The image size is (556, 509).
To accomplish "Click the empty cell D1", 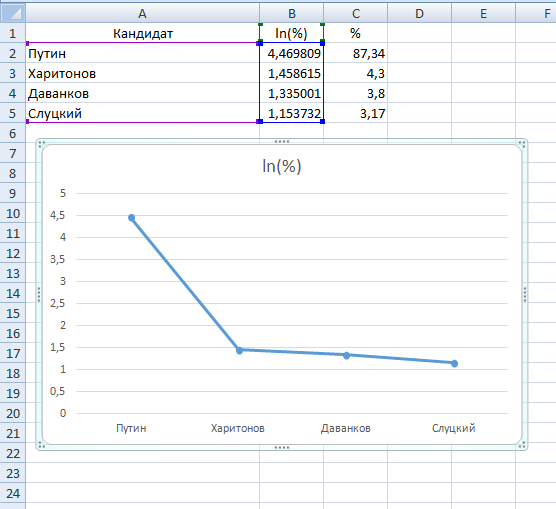I will (419, 33).
